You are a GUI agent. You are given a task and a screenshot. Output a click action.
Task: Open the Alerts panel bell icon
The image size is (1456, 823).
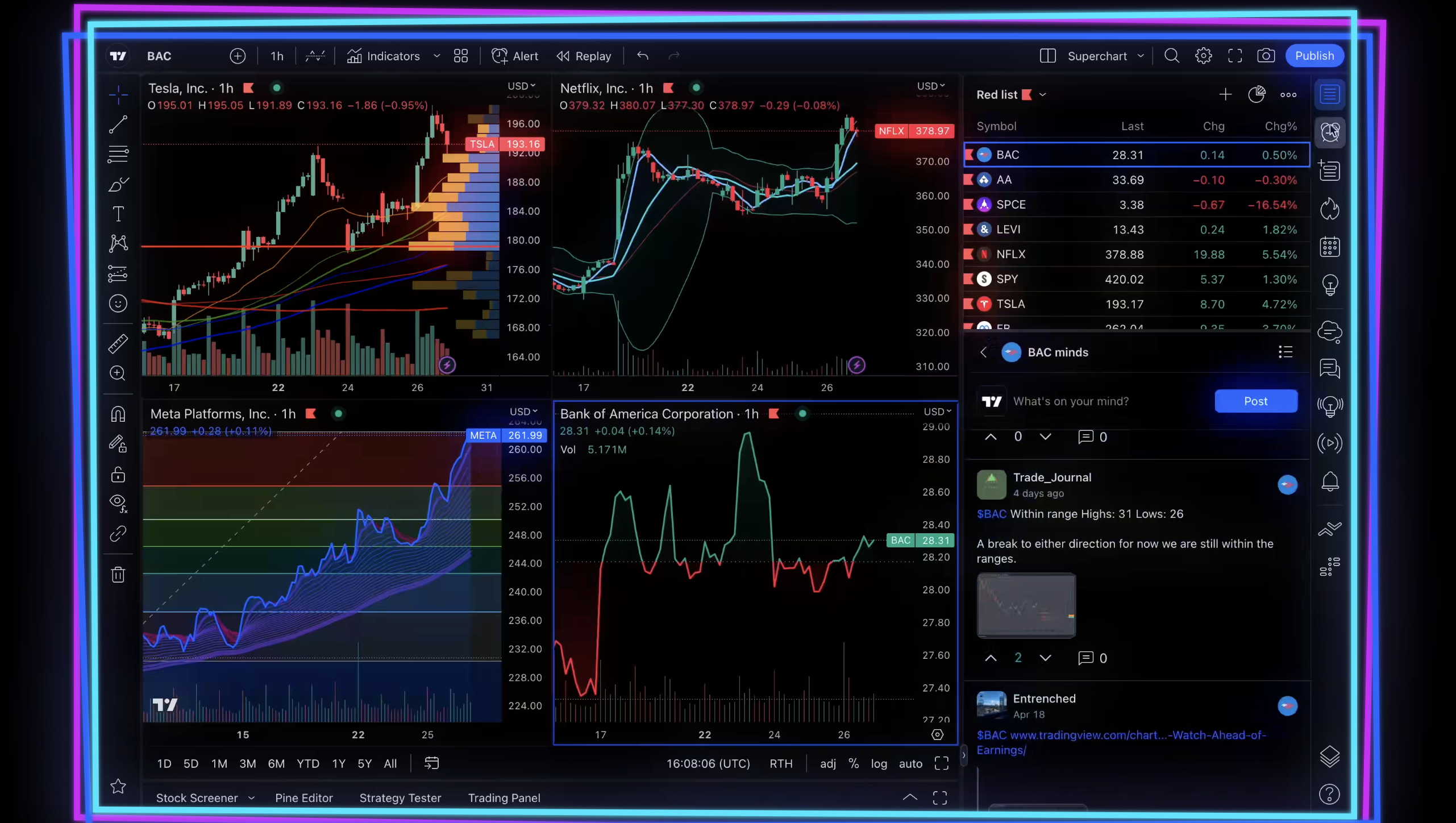coord(1329,482)
